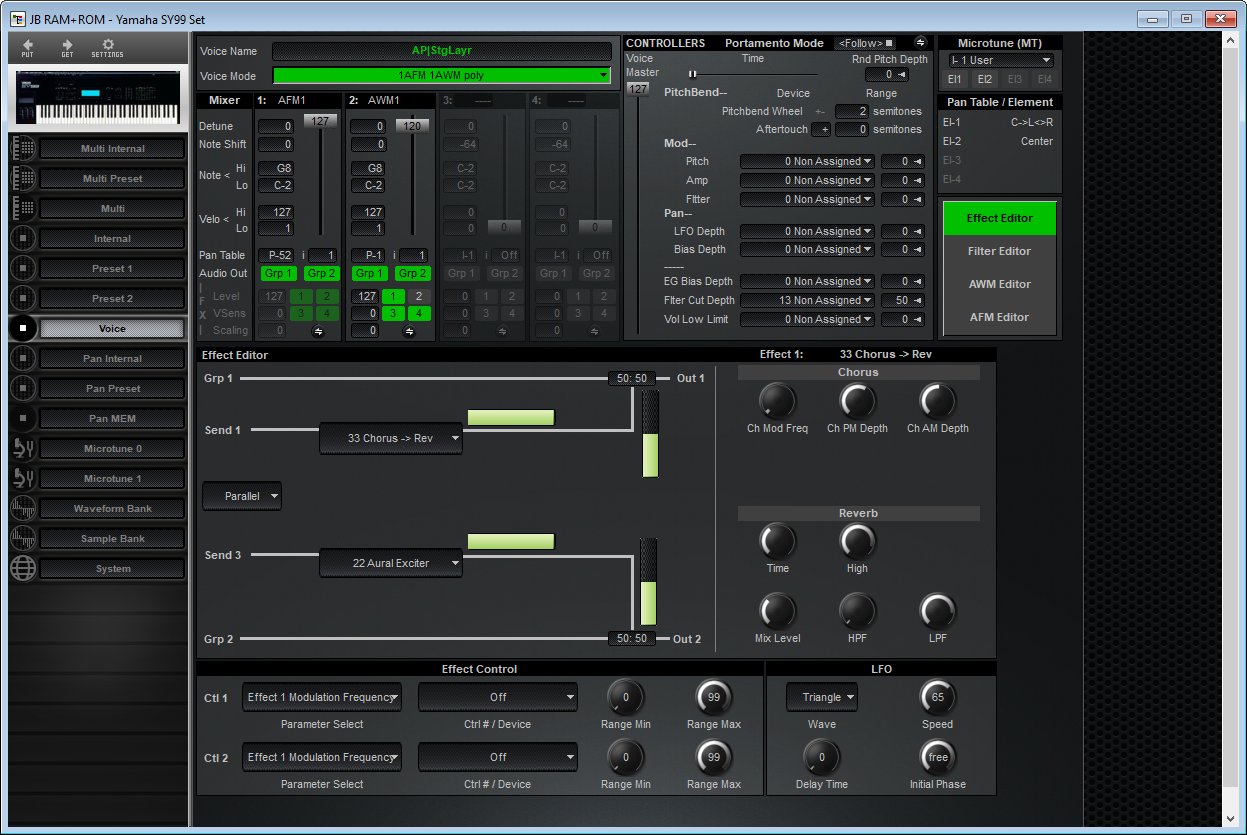Open the 33 Chorus -> Rev effect dropdown
Image resolution: width=1247 pixels, height=835 pixels.
coord(391,438)
